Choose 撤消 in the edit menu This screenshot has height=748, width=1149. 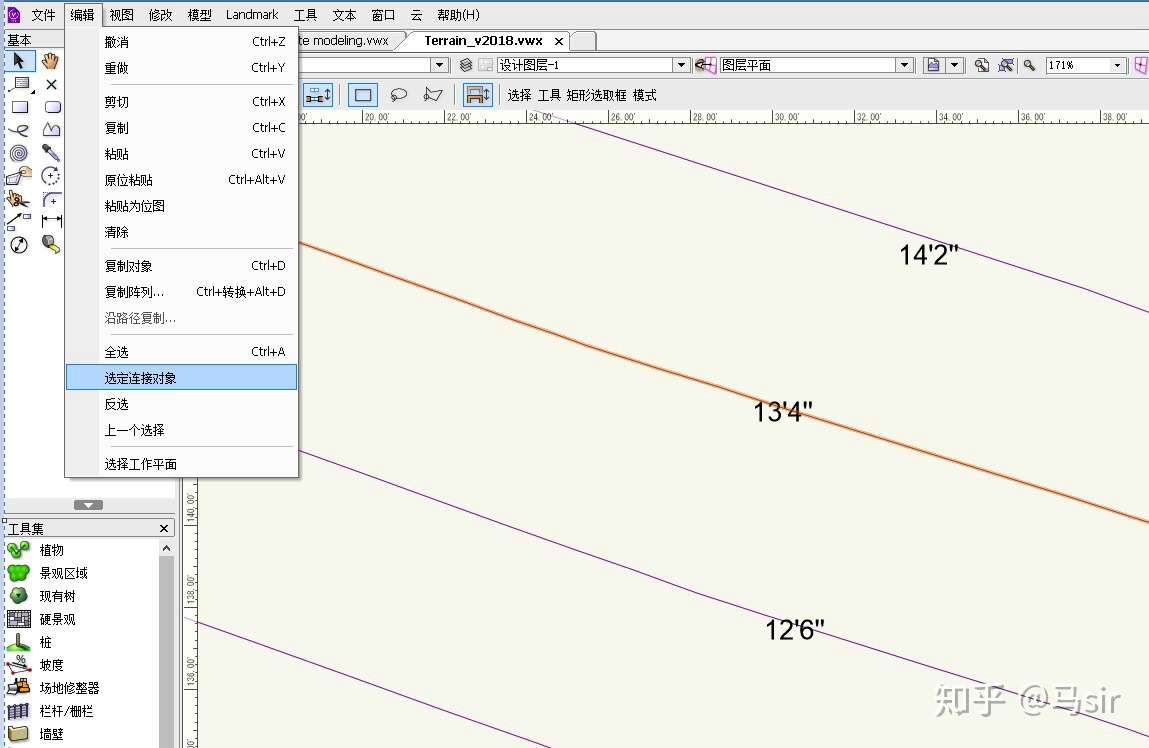click(181, 42)
